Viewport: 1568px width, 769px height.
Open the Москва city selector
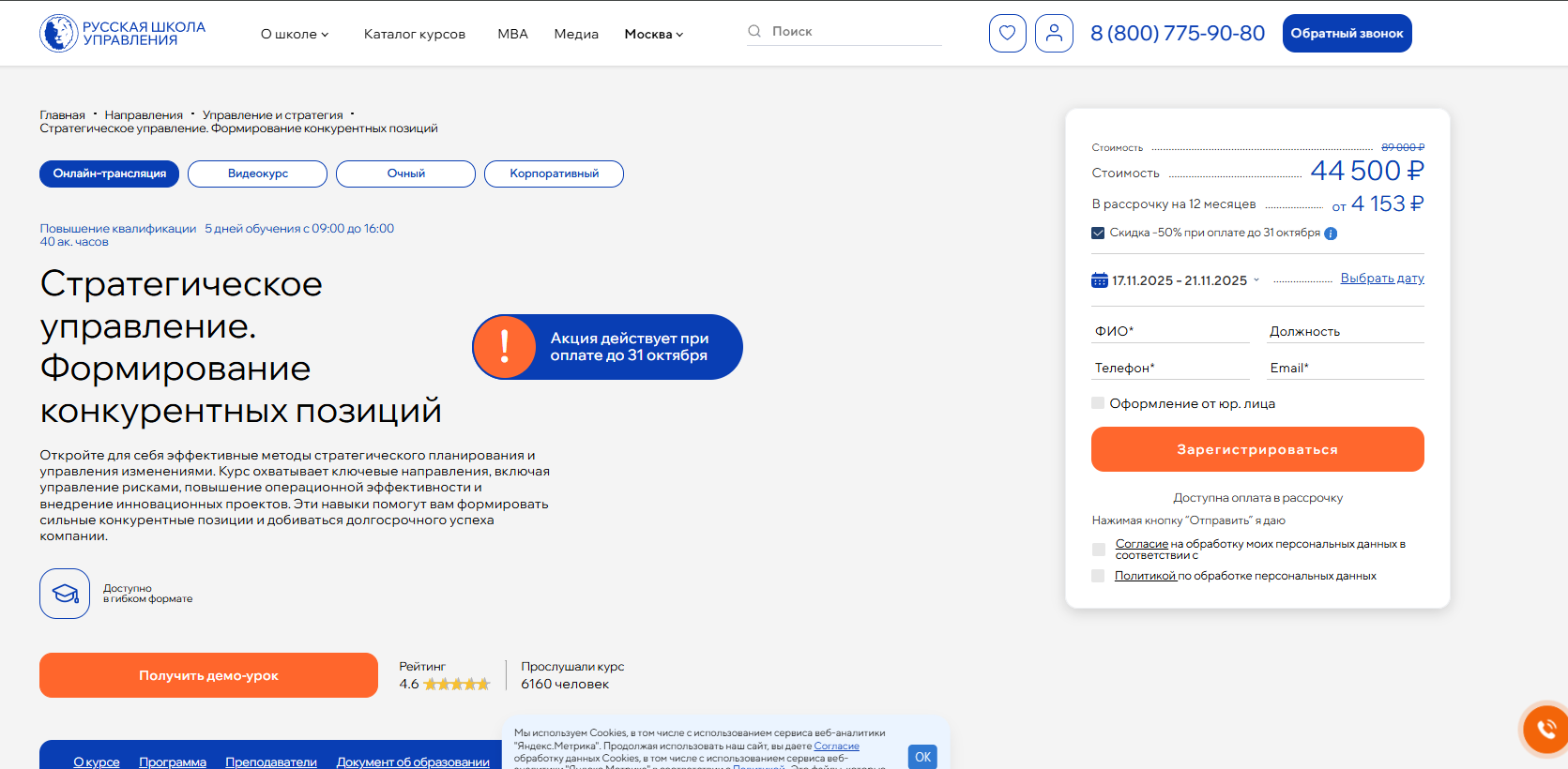pyautogui.click(x=654, y=34)
